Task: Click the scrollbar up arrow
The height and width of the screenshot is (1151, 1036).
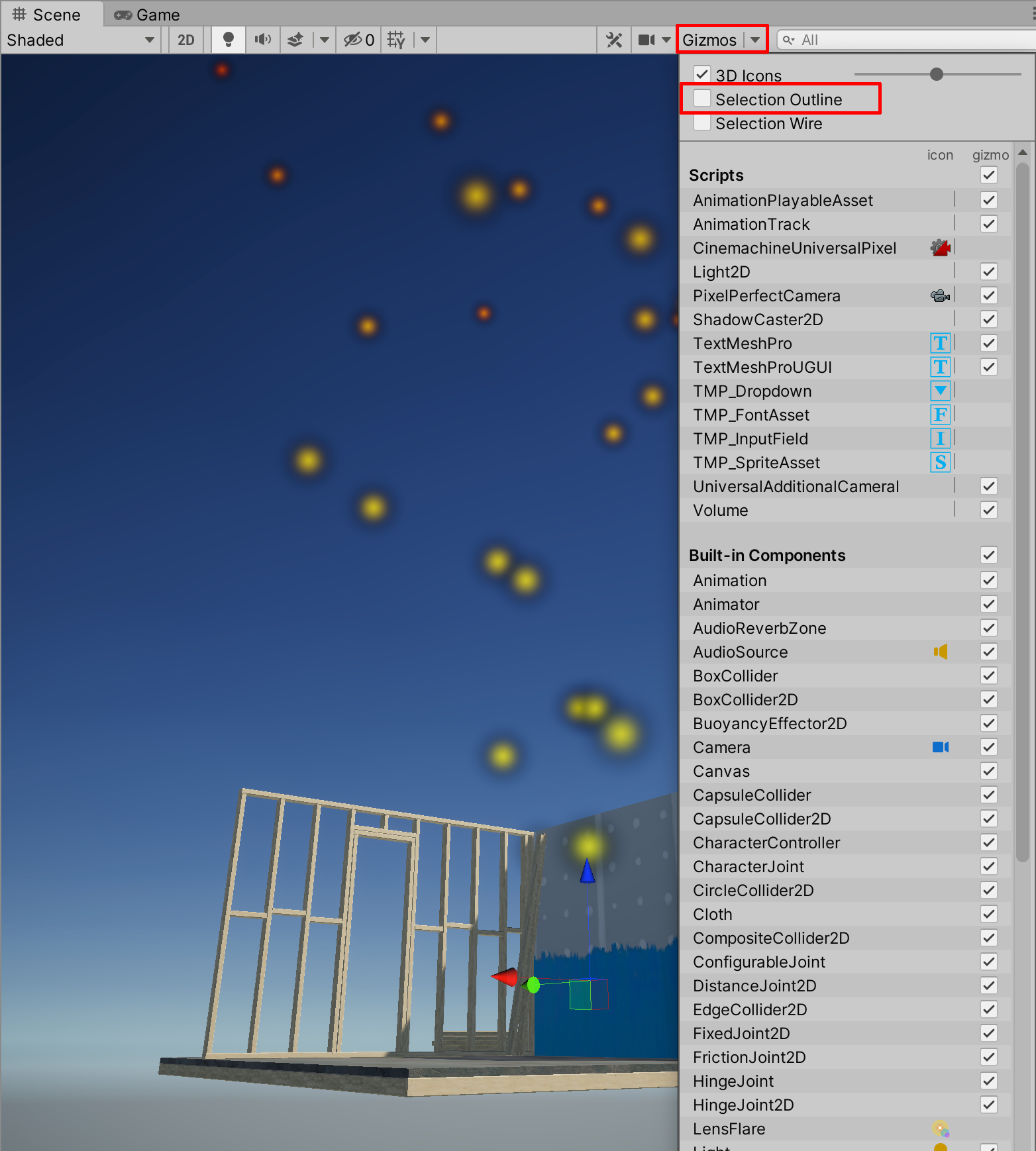Action: pos(1023,152)
